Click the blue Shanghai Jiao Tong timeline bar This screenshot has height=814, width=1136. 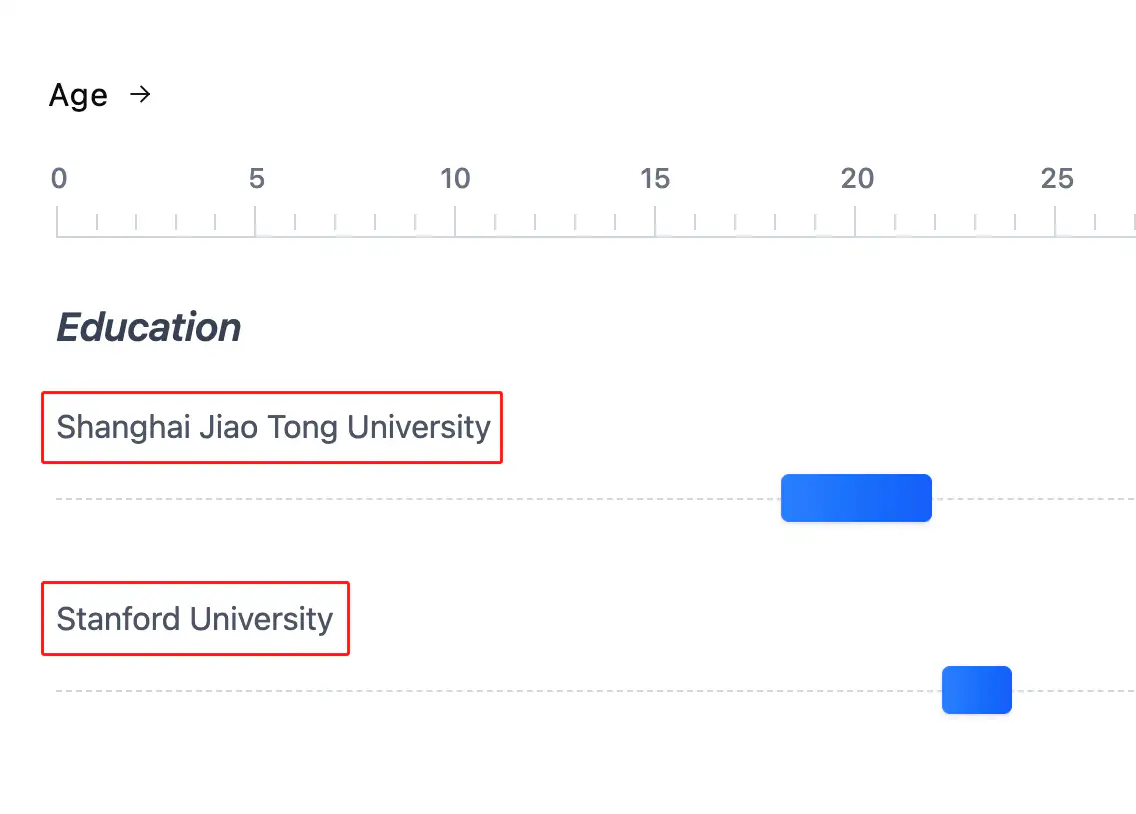(x=856, y=498)
